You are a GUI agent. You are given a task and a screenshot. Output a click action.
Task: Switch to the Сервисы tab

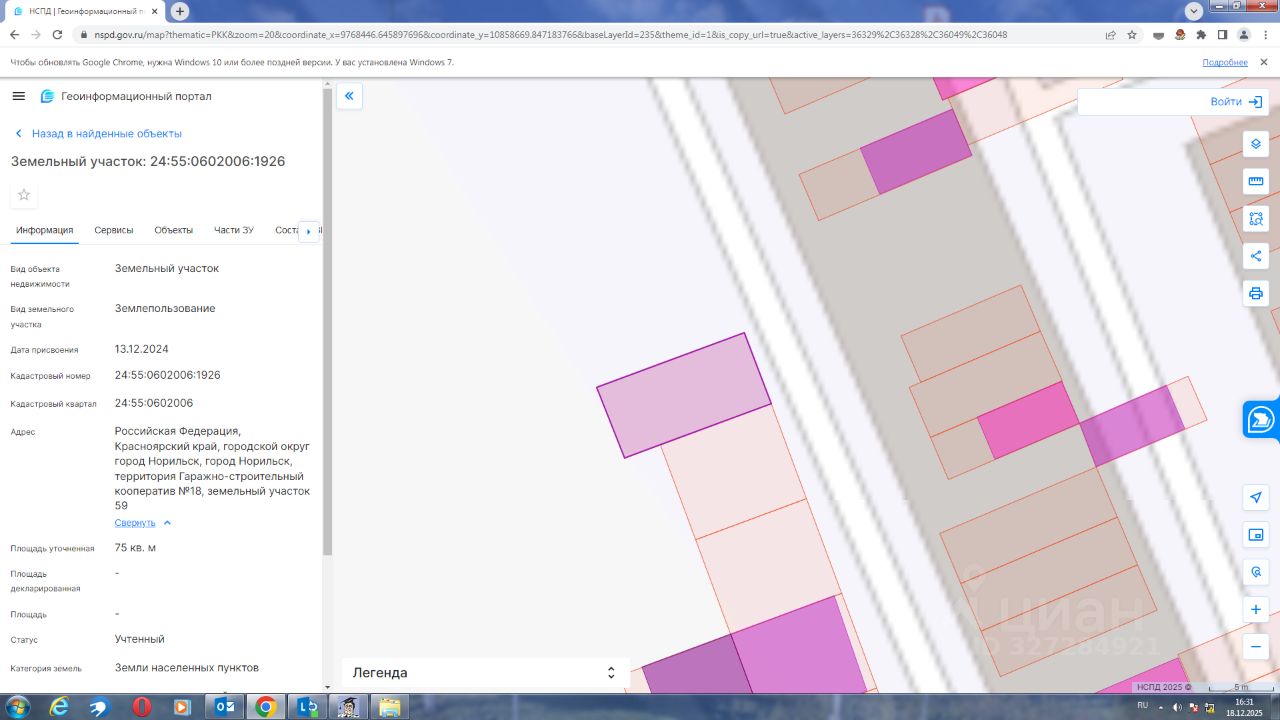[114, 230]
